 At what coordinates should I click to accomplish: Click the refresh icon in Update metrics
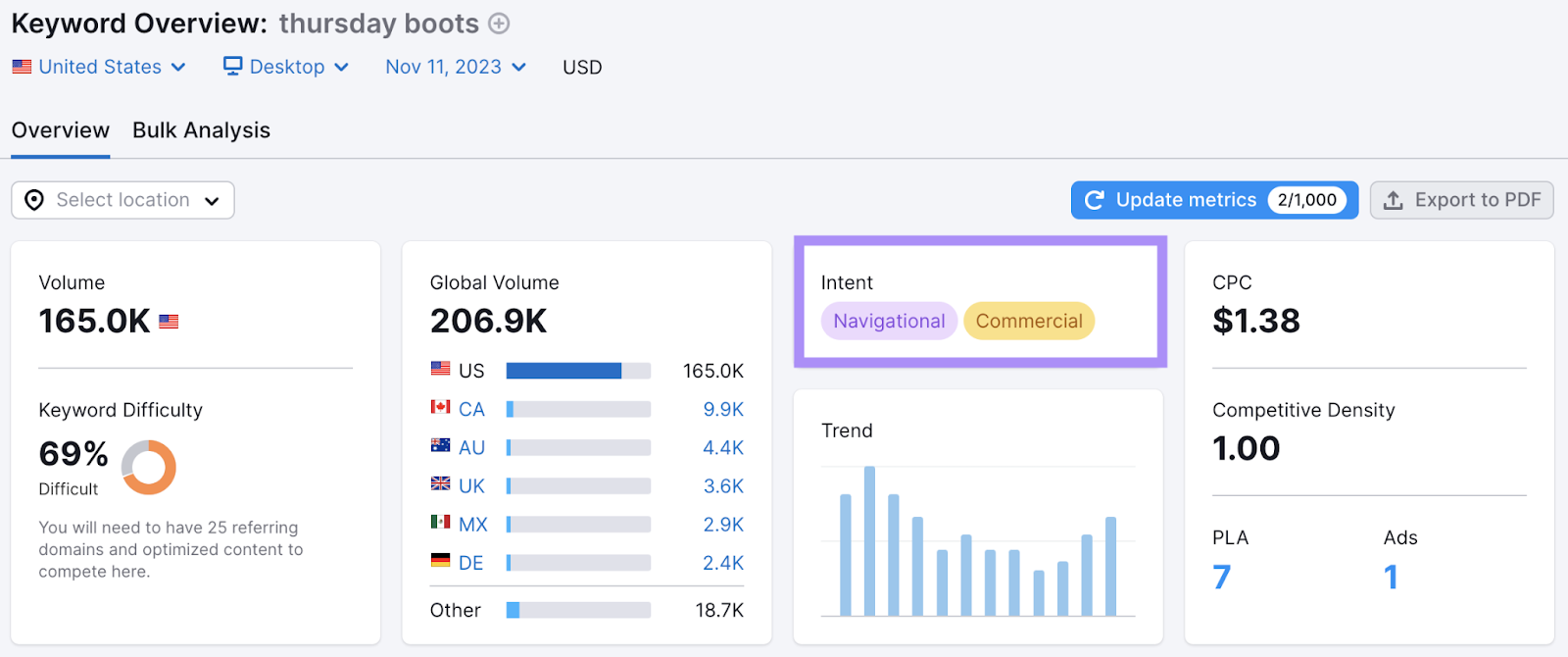tap(1095, 200)
